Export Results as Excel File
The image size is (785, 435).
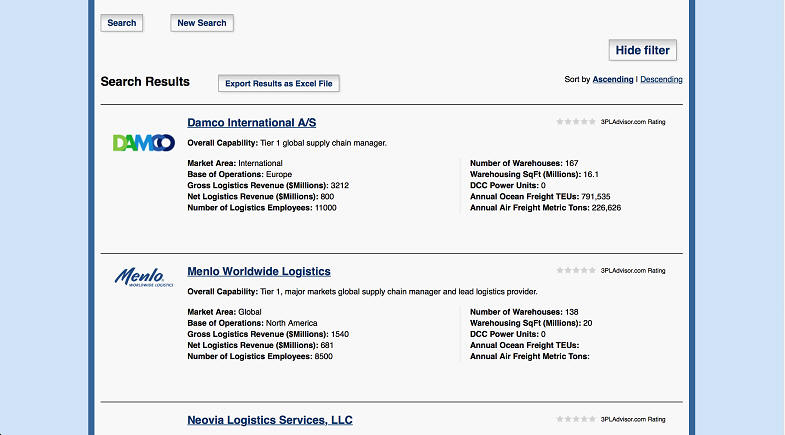(x=279, y=84)
